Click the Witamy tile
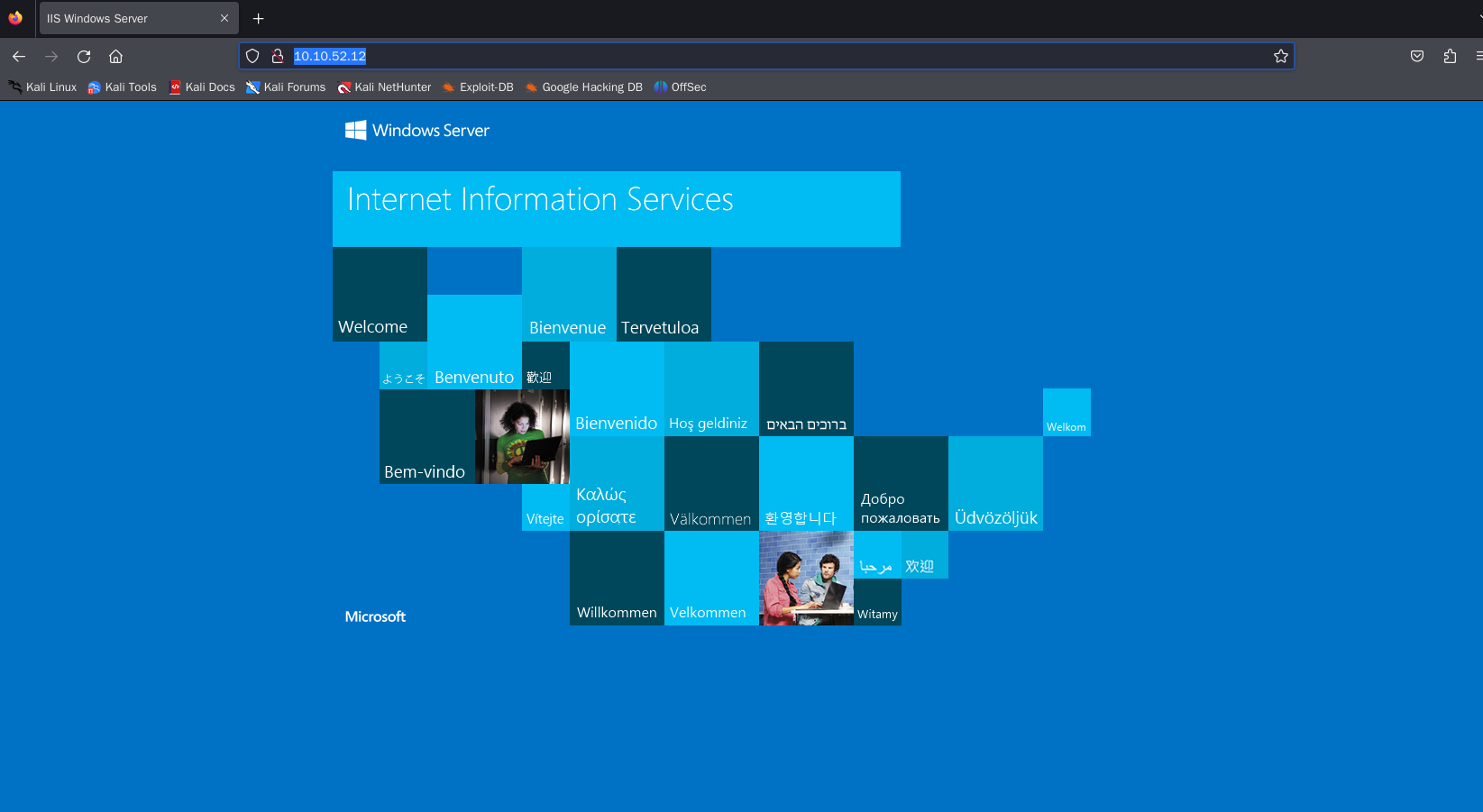The height and width of the screenshot is (812, 1483). tap(877, 602)
